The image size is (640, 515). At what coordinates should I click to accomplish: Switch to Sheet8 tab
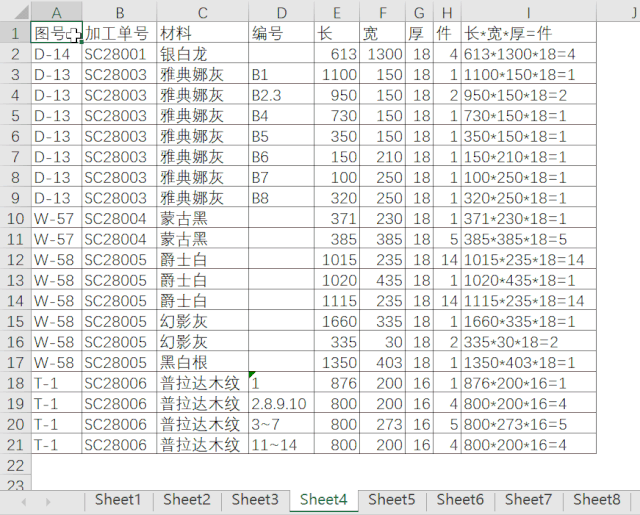(x=596, y=499)
